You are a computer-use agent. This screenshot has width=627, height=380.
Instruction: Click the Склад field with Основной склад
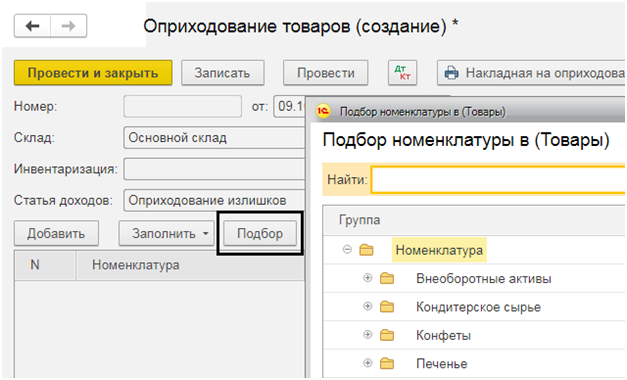[x=215, y=138]
